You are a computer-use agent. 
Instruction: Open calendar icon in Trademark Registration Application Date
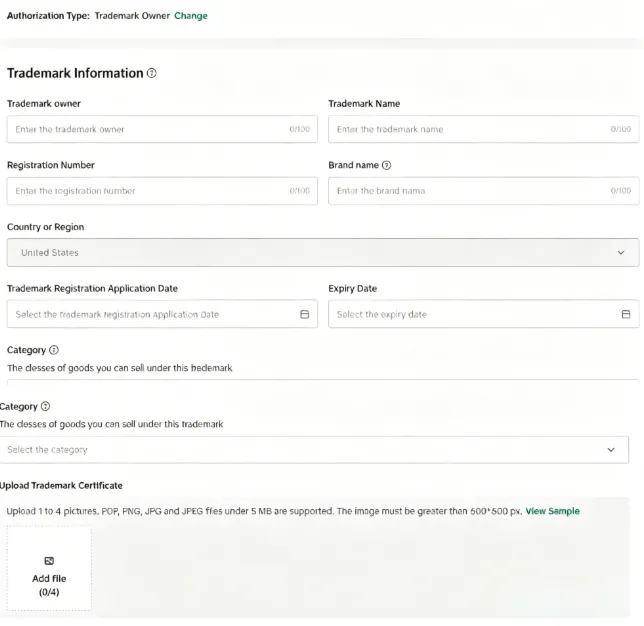(305, 314)
